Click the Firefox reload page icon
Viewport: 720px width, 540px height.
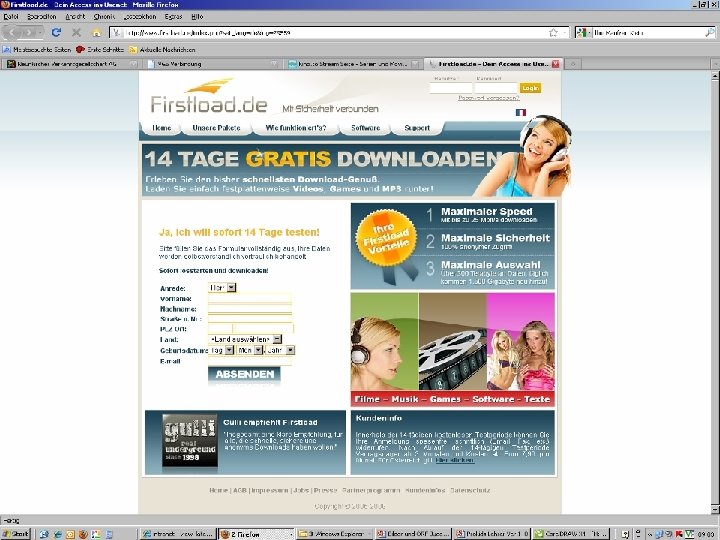56,33
